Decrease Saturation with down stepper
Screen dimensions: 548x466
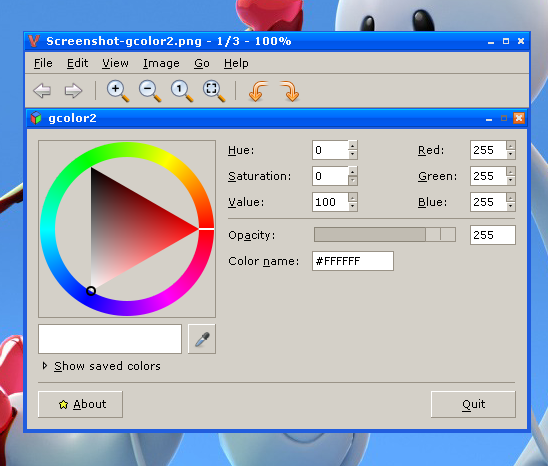pos(353,180)
